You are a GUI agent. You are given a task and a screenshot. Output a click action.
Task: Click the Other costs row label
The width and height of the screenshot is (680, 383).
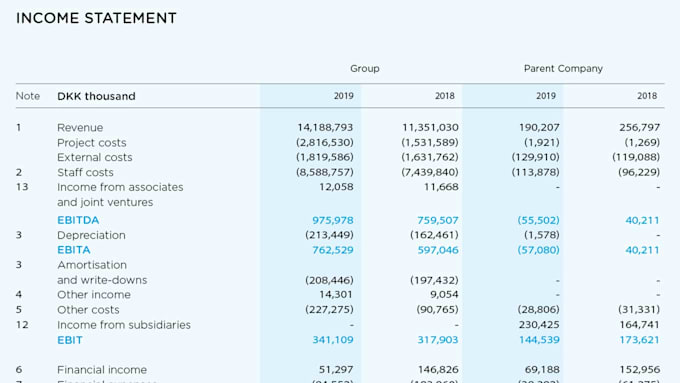coord(88,310)
